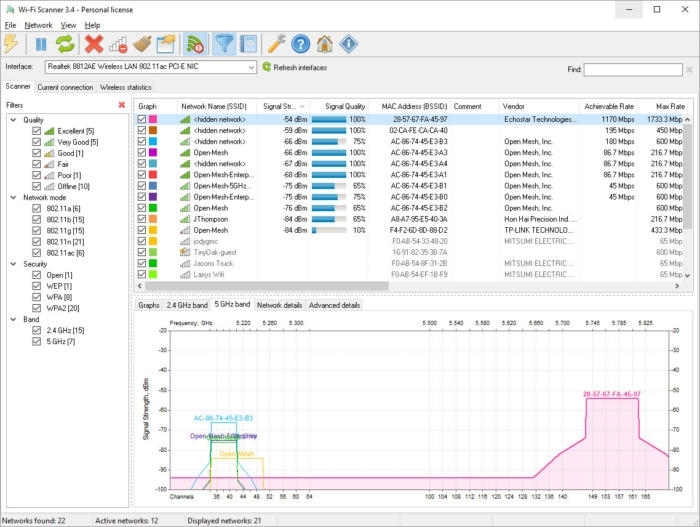This screenshot has height=527, width=700.
Task: Click the Very Good quality signal icon
Action: (49, 142)
